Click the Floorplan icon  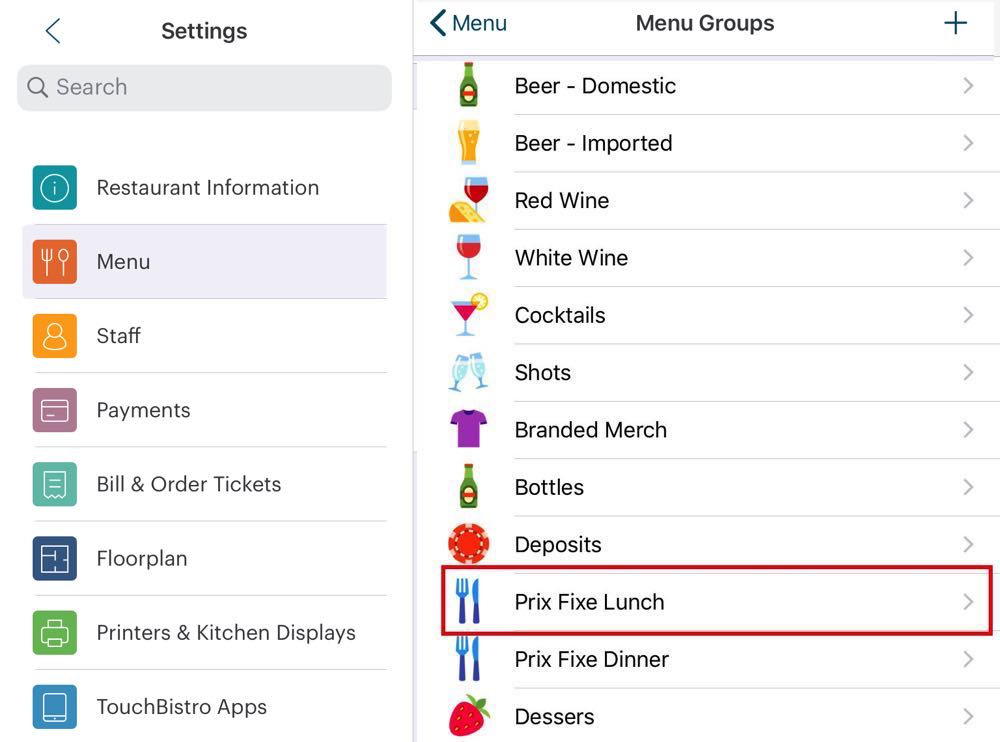click(54, 558)
